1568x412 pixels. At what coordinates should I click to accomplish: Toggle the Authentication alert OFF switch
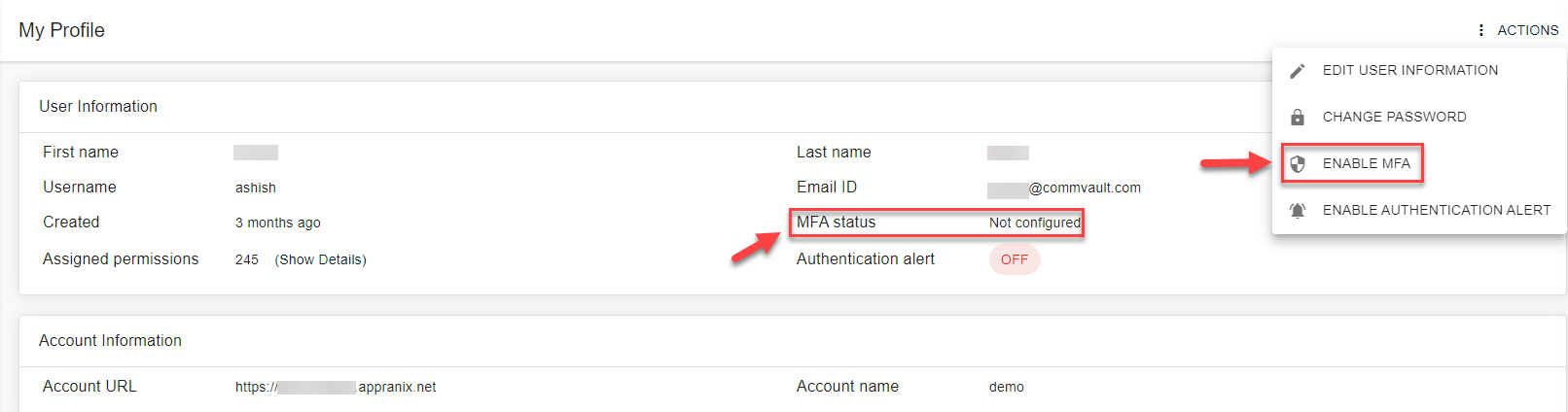pyautogui.click(x=1015, y=259)
